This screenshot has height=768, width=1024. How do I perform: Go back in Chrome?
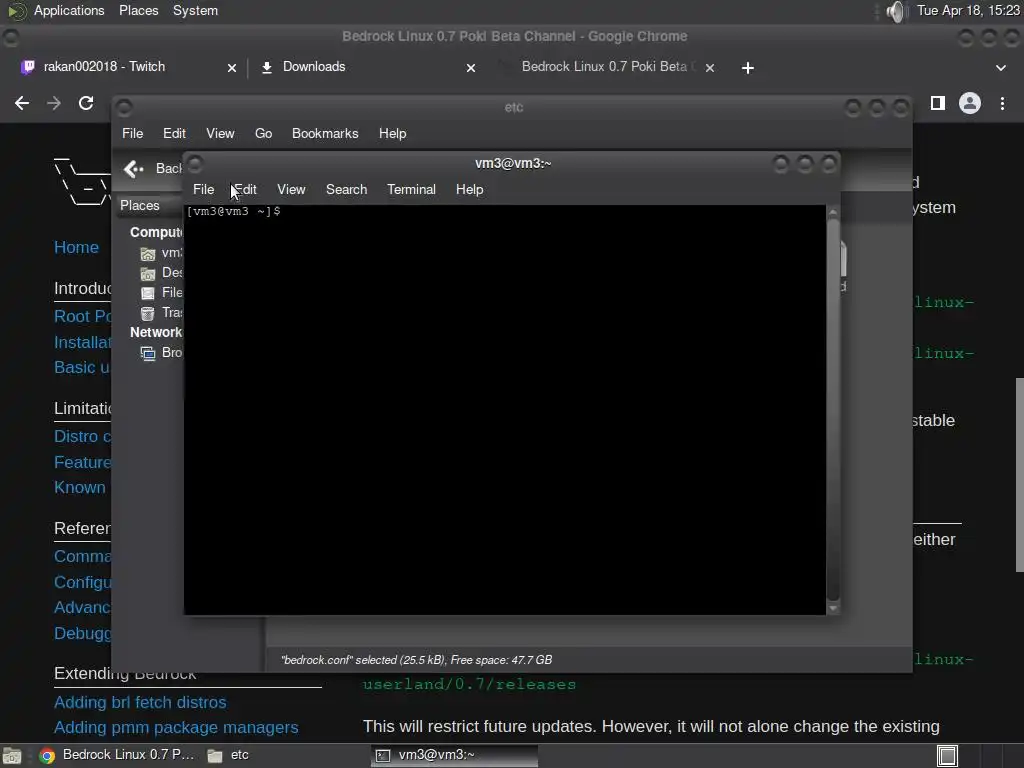pyautogui.click(x=22, y=103)
